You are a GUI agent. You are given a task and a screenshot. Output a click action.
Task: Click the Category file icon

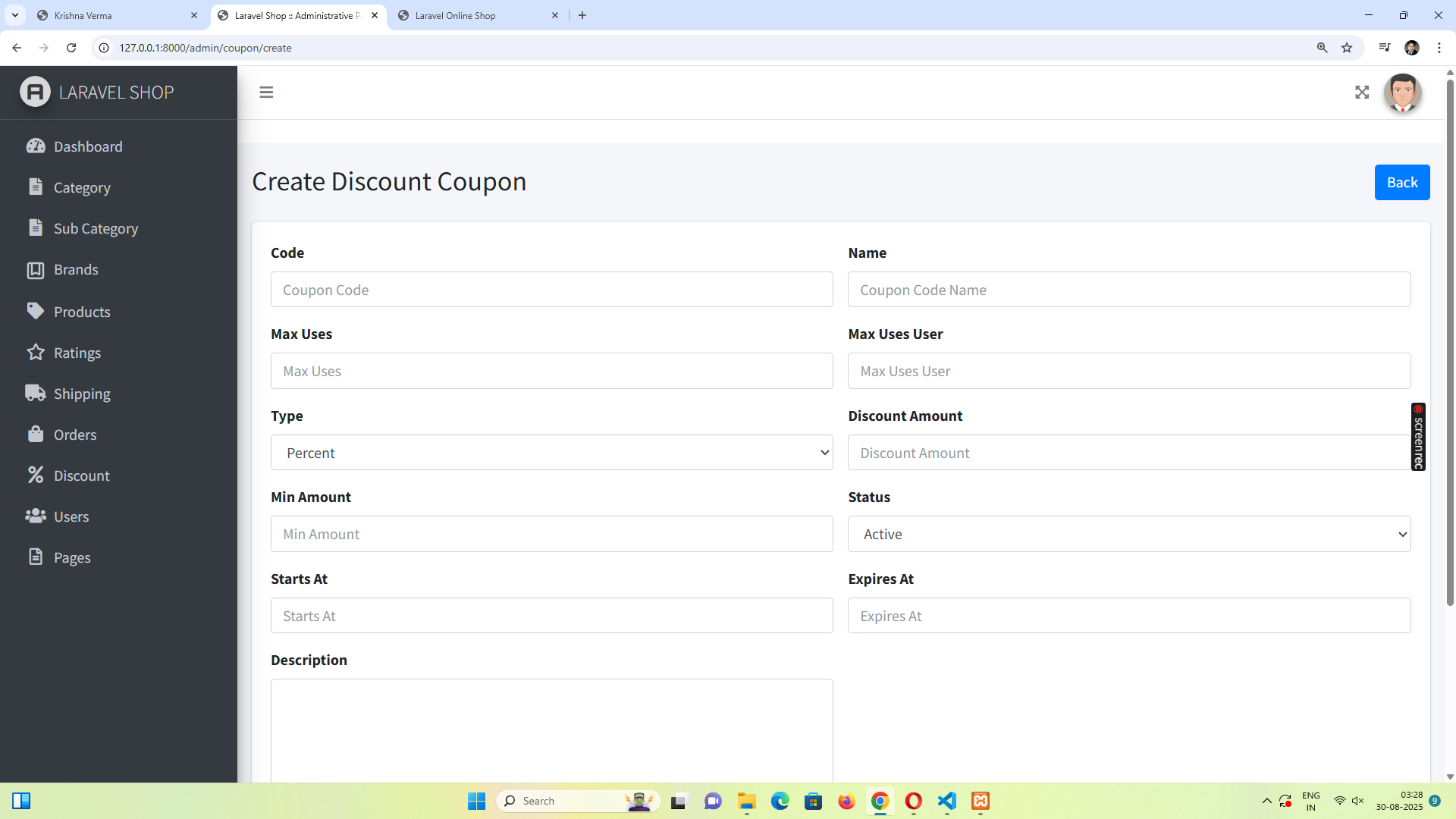pyautogui.click(x=36, y=187)
